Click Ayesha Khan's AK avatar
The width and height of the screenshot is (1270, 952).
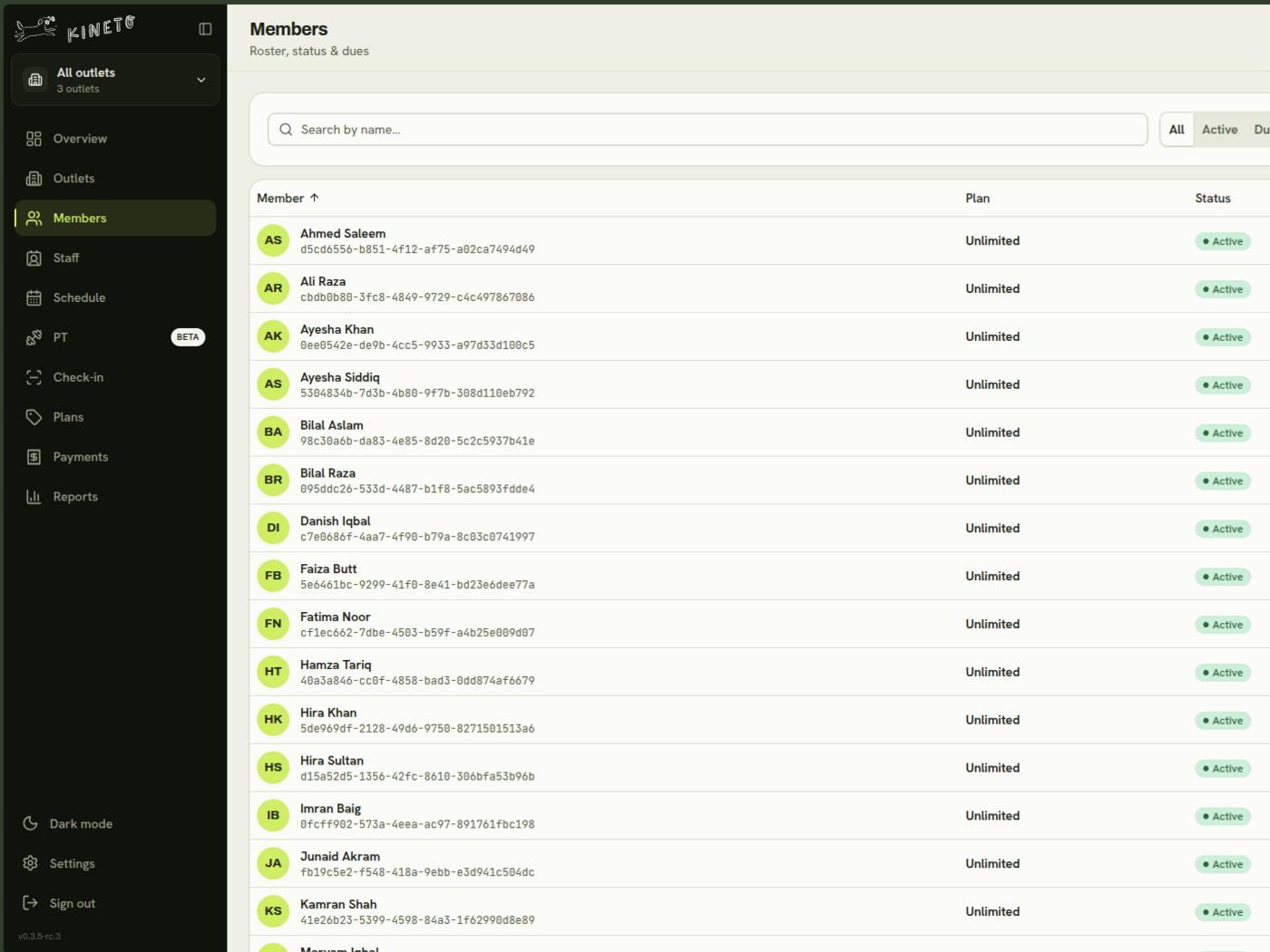273,336
